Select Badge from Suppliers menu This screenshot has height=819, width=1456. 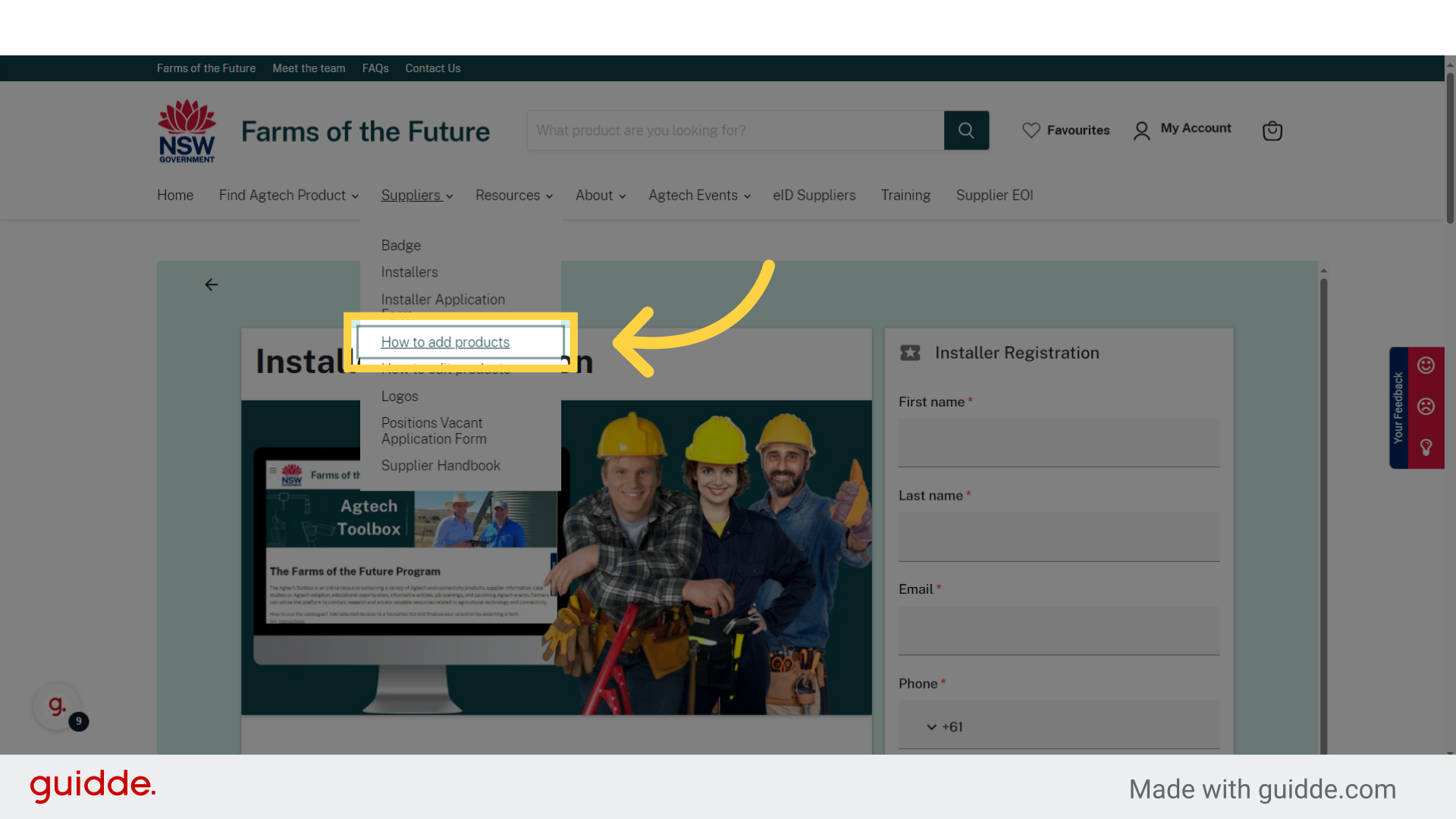point(400,245)
